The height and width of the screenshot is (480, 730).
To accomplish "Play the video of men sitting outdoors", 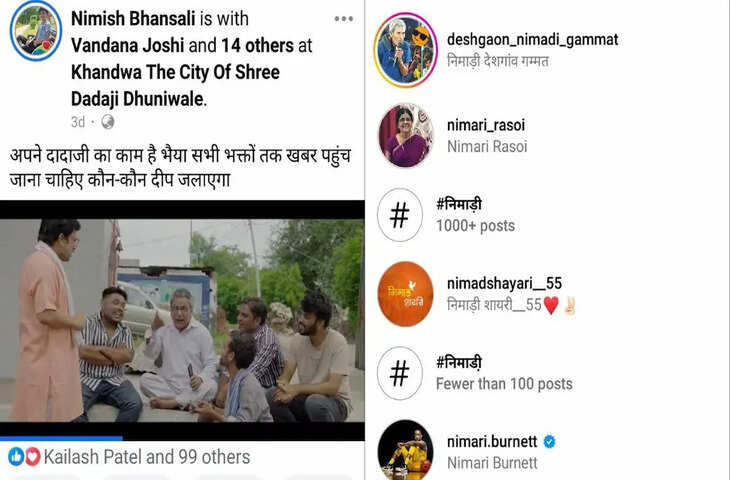I will [x=182, y=321].
